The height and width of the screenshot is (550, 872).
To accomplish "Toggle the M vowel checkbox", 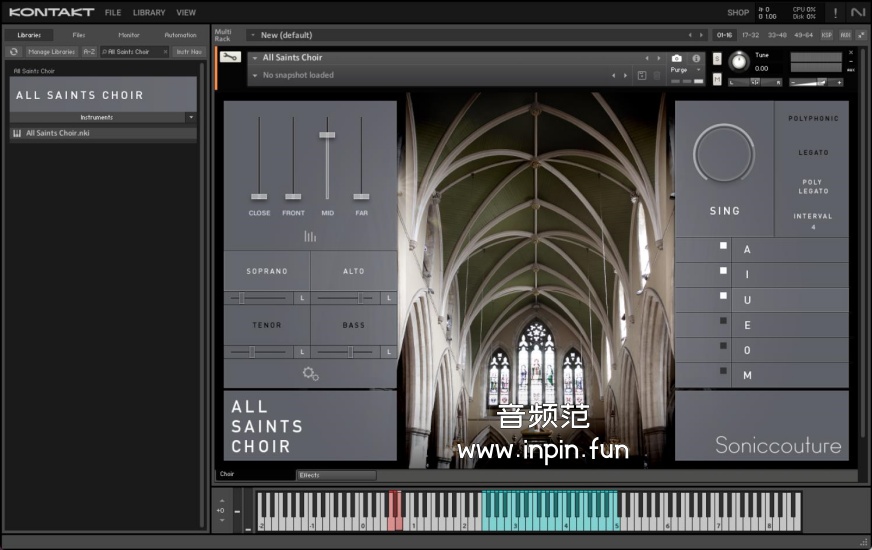I will click(723, 371).
